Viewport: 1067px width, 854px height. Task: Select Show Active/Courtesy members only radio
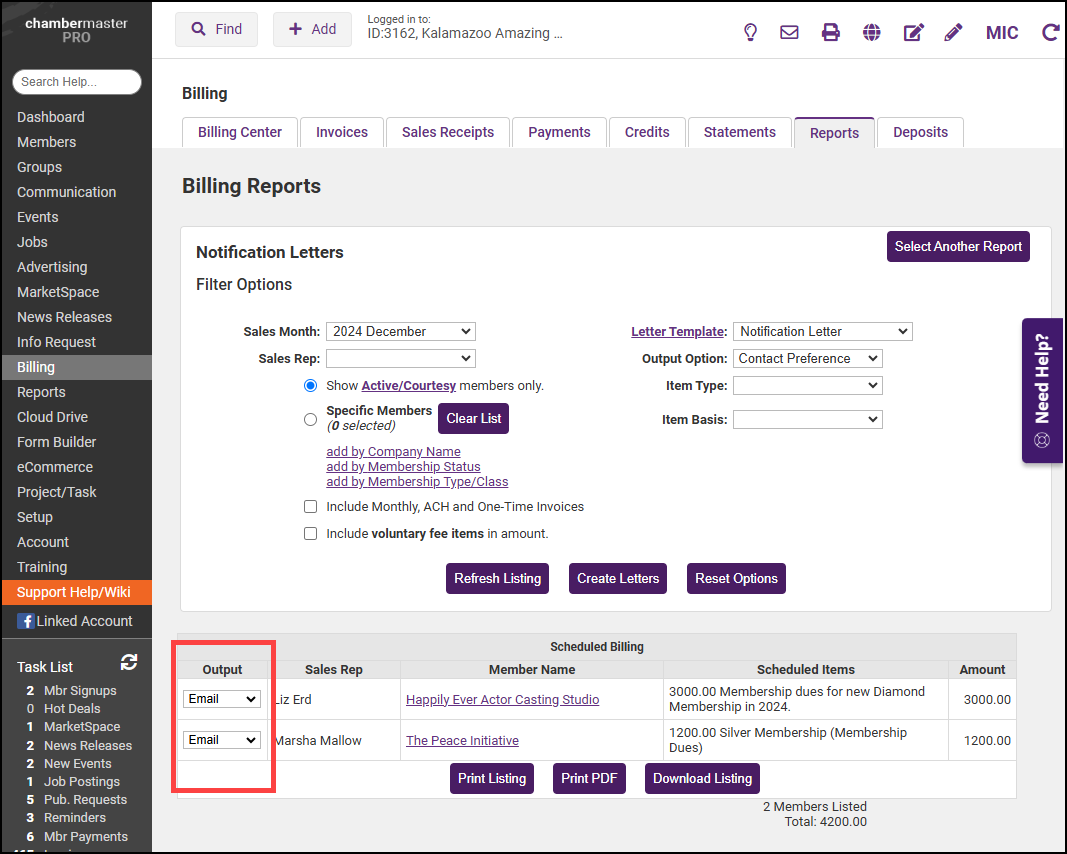(x=310, y=385)
